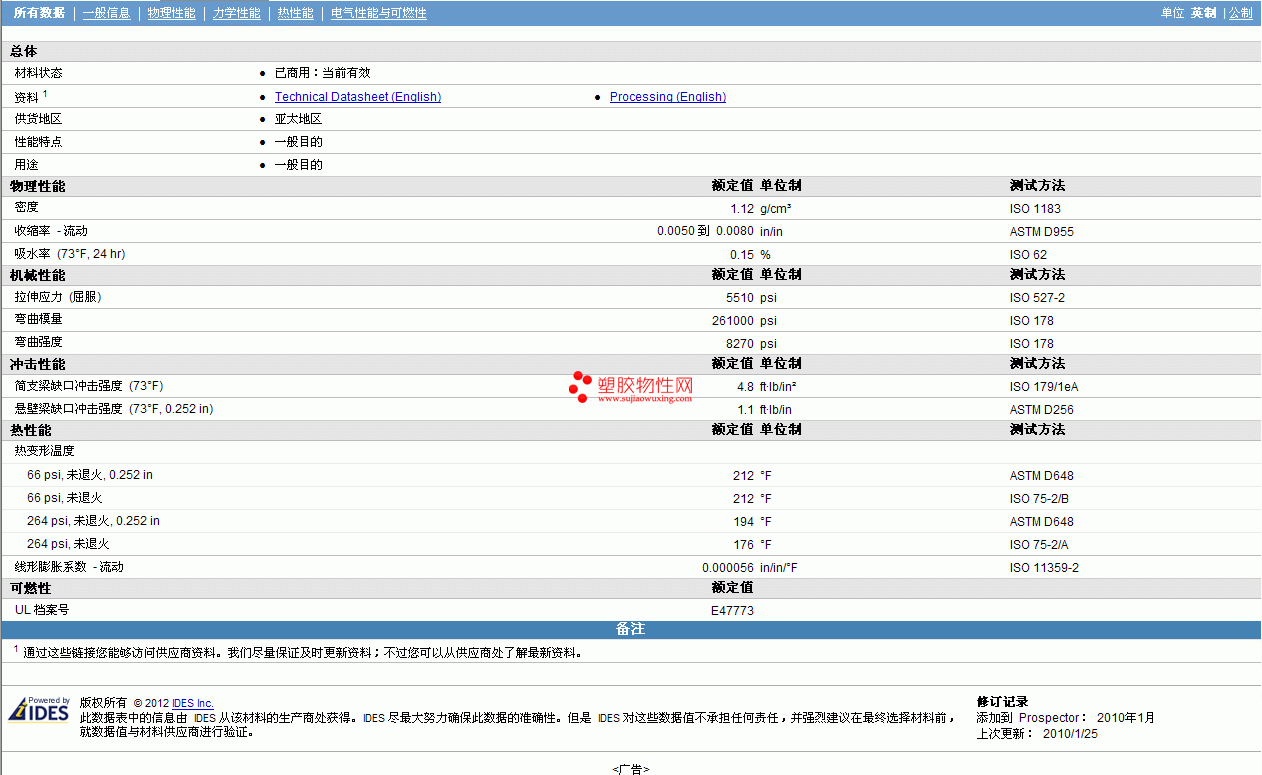Click 弯曲模量 value 261000
This screenshot has width=1262, height=775.
coord(734,321)
